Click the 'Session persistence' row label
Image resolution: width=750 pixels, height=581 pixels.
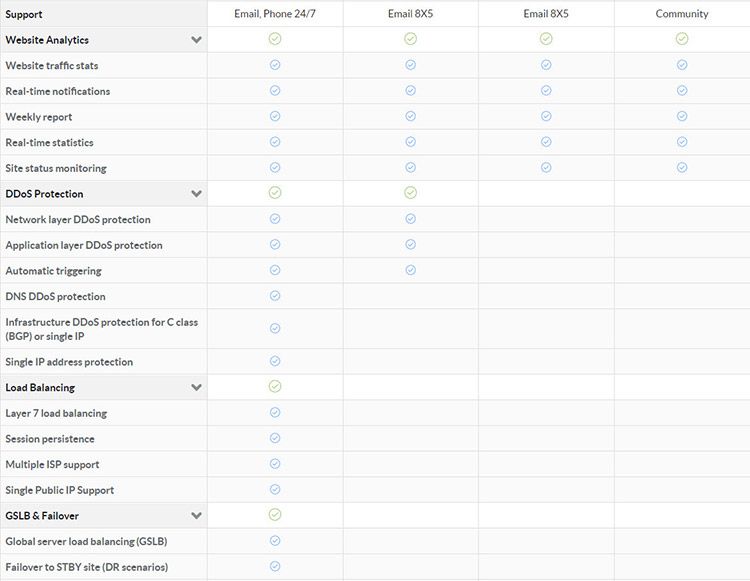click(50, 439)
